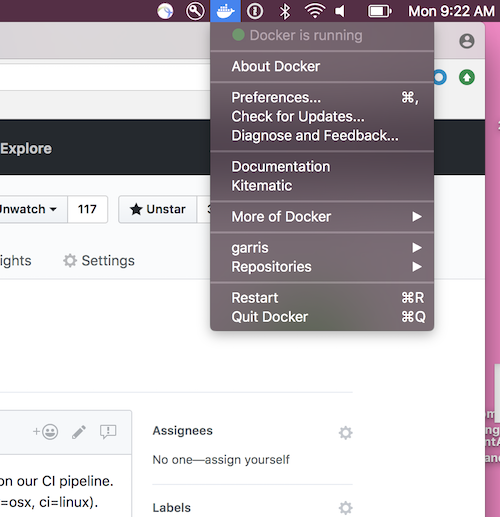Viewport: 500px width, 517px height.
Task: Click the green up-arrow extension icon
Action: (467, 77)
